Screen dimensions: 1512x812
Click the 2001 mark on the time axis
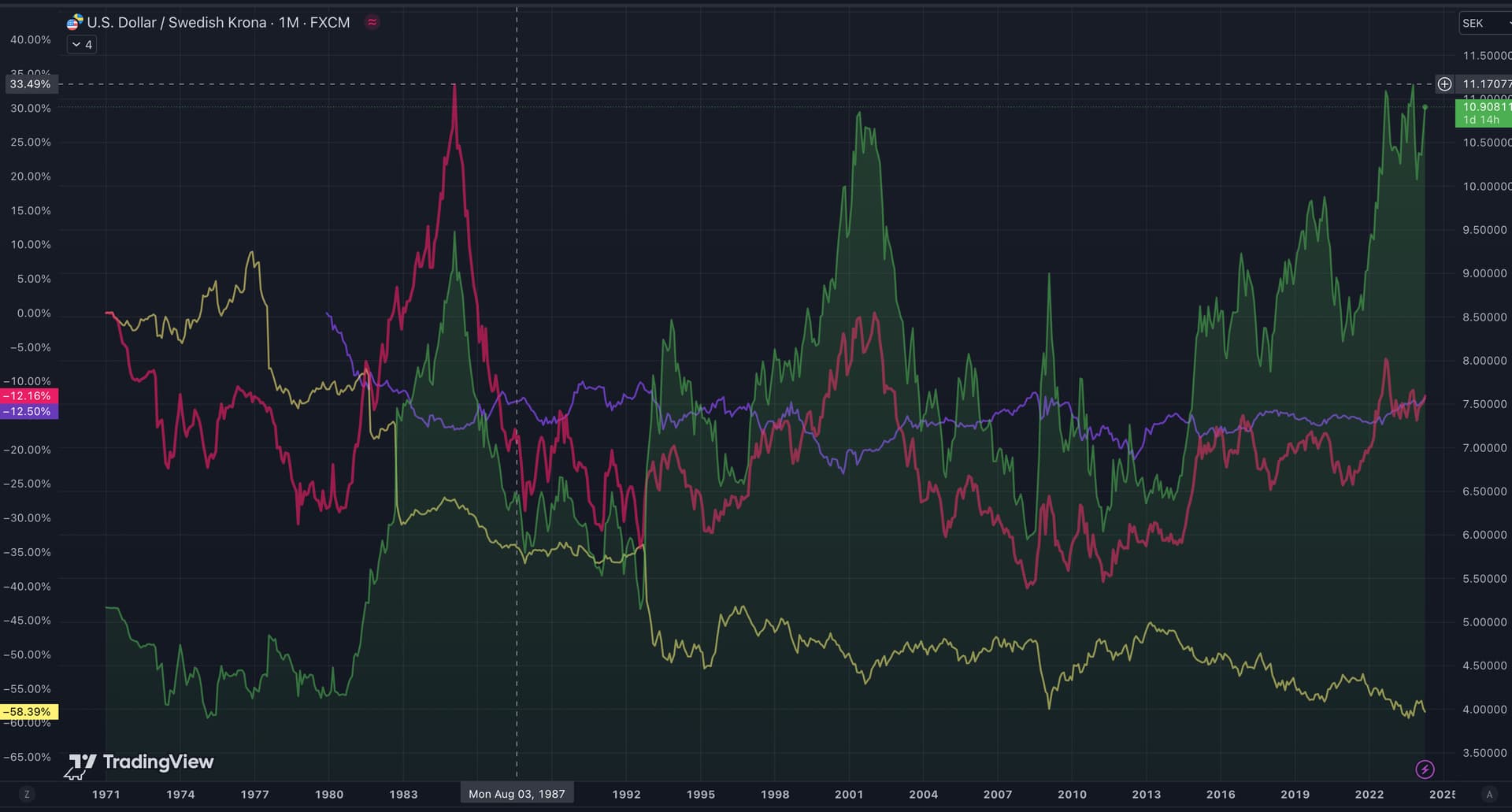point(849,794)
